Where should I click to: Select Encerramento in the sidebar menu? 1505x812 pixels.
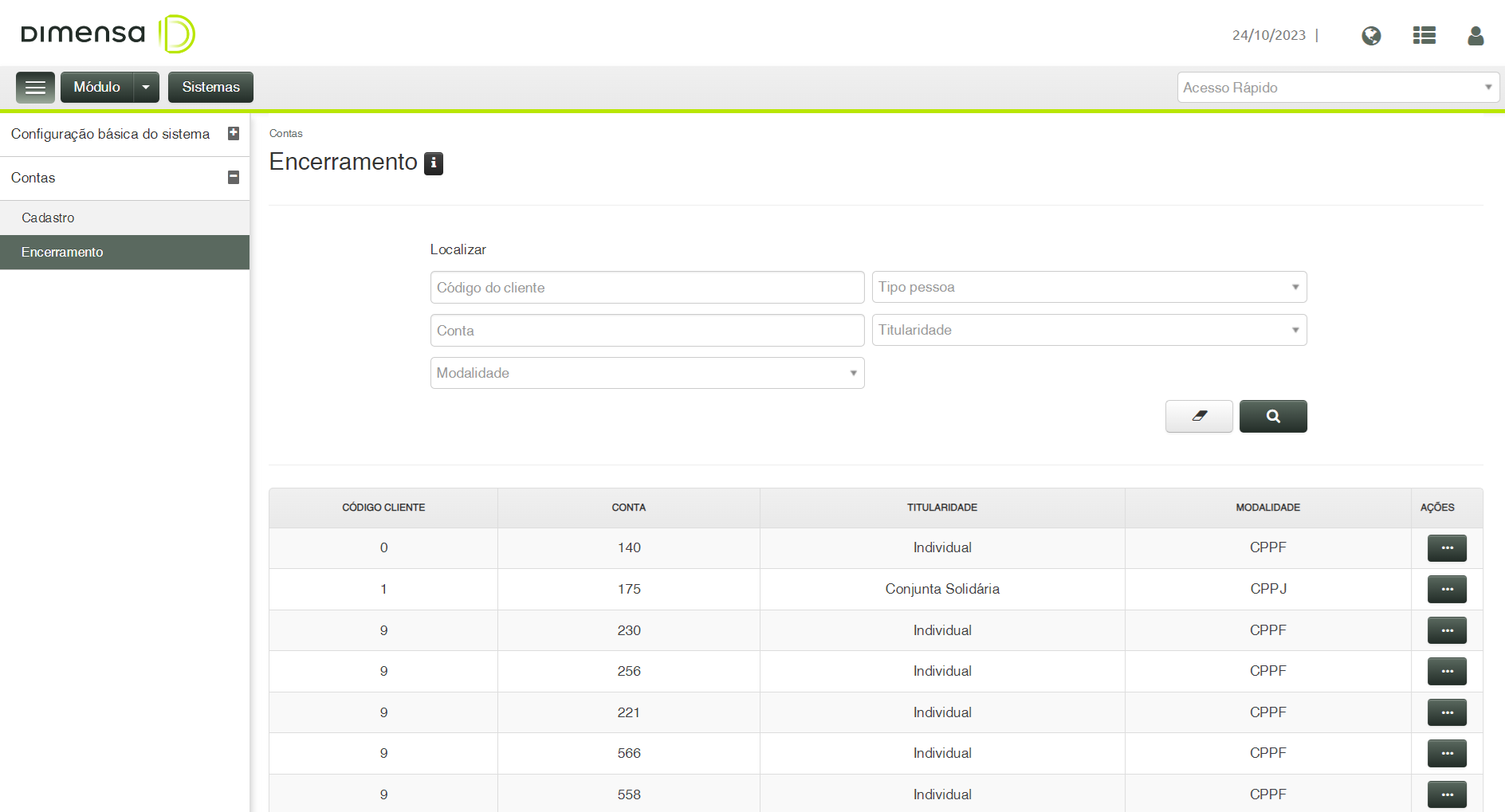coord(62,252)
